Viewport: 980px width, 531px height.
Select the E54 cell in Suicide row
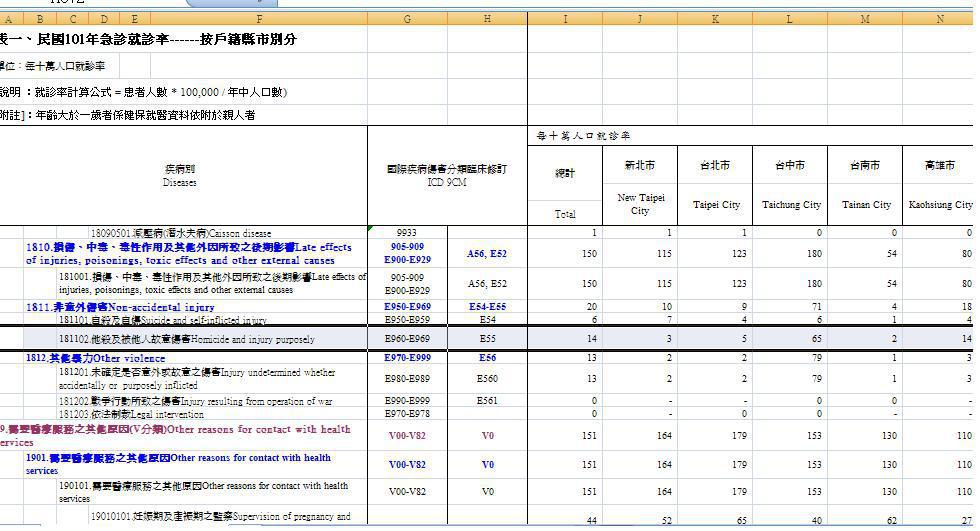click(x=488, y=319)
